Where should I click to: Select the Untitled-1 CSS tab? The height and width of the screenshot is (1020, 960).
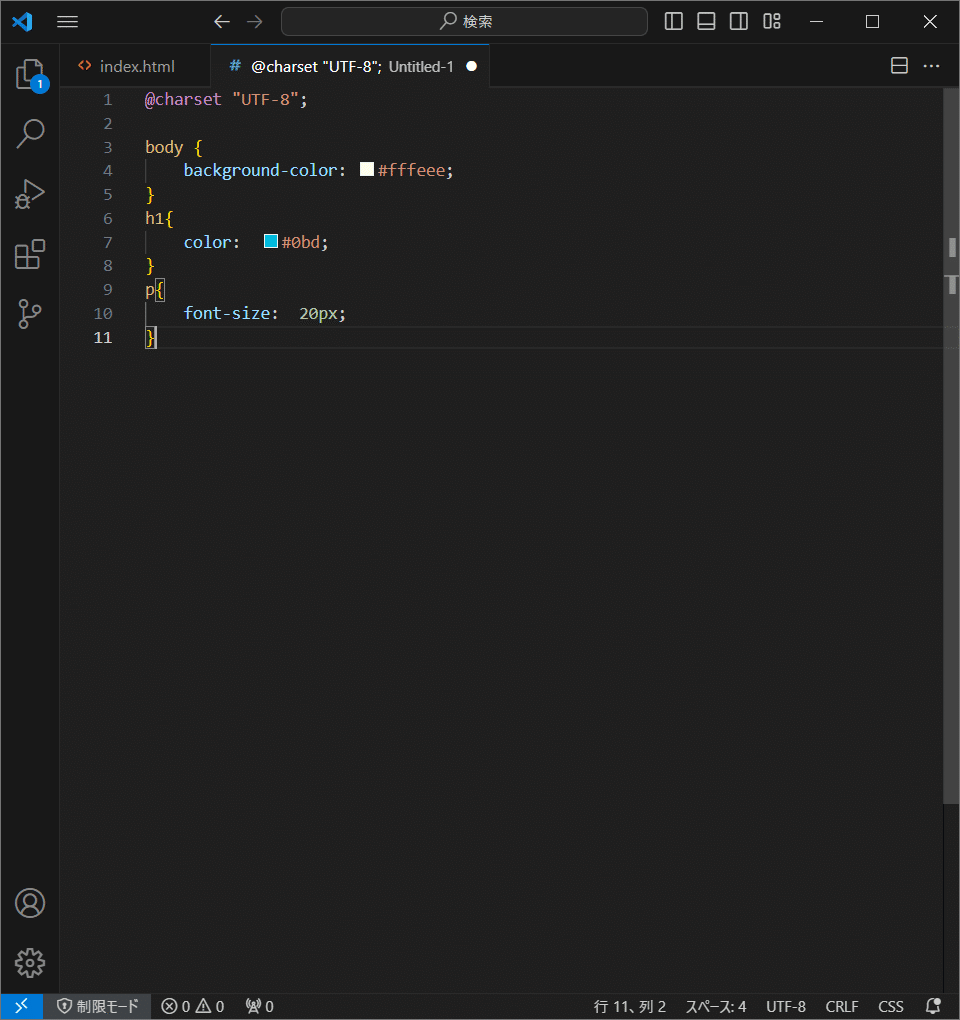pyautogui.click(x=351, y=66)
